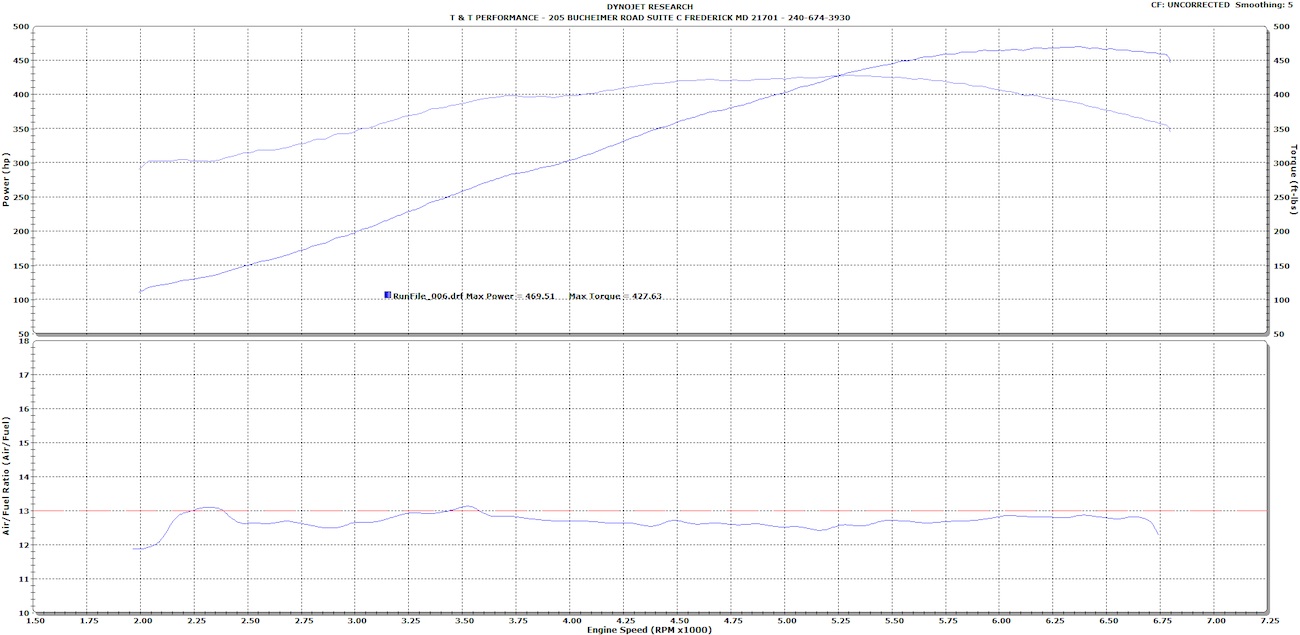Click the 50 tick on the right Torque axis
Image resolution: width=1300 pixels, height=635 pixels.
1278,334
